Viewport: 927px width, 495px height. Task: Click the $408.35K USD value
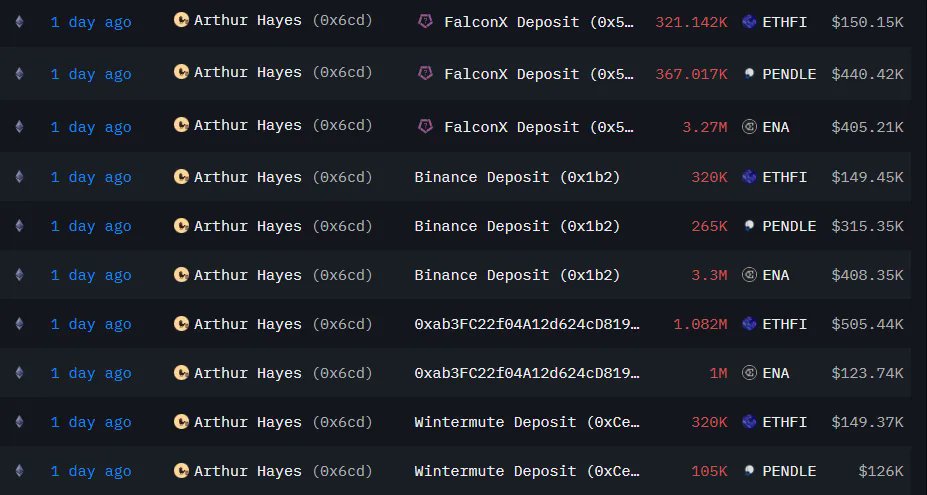[867, 275]
